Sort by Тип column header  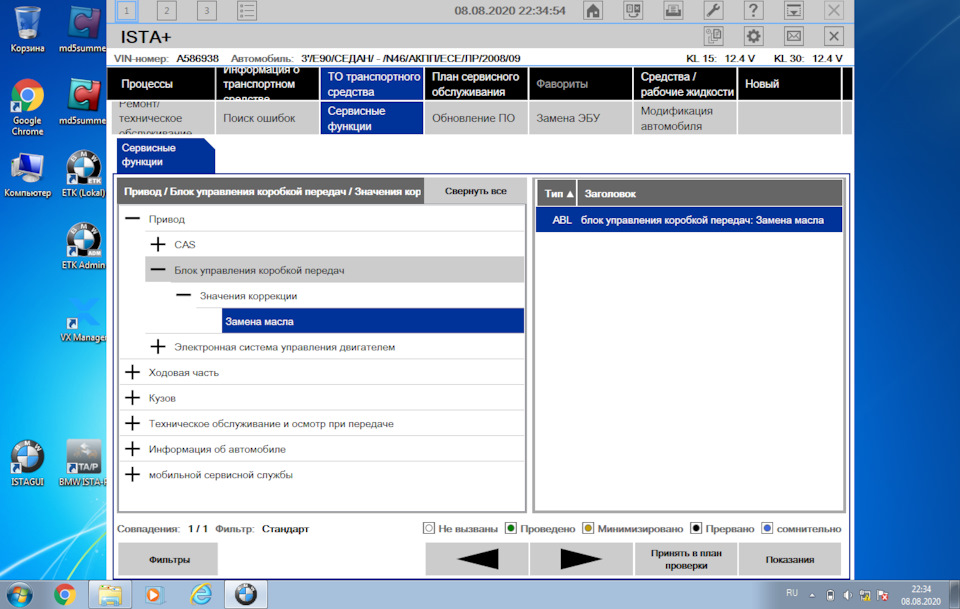[x=557, y=193]
